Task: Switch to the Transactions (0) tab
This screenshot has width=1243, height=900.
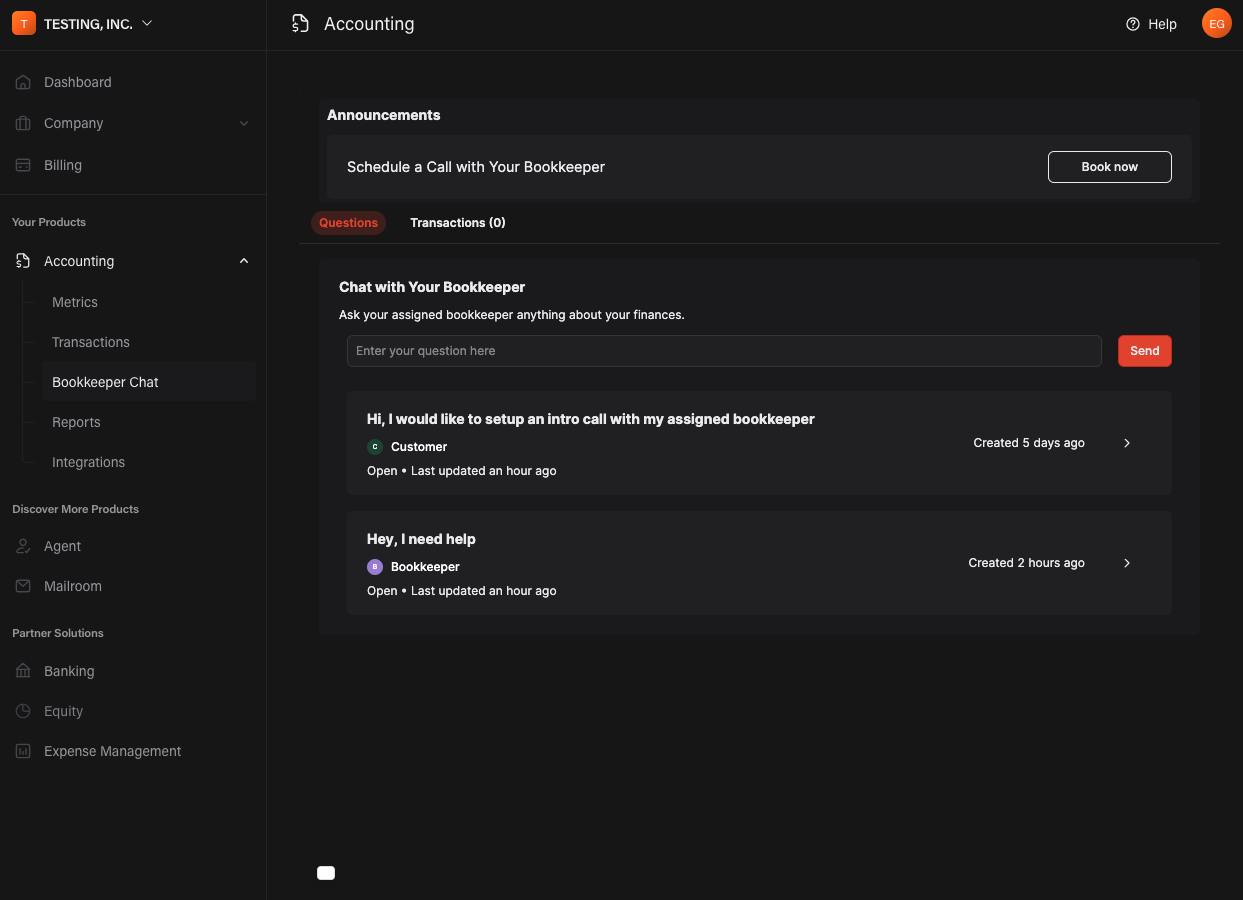Action: [457, 223]
